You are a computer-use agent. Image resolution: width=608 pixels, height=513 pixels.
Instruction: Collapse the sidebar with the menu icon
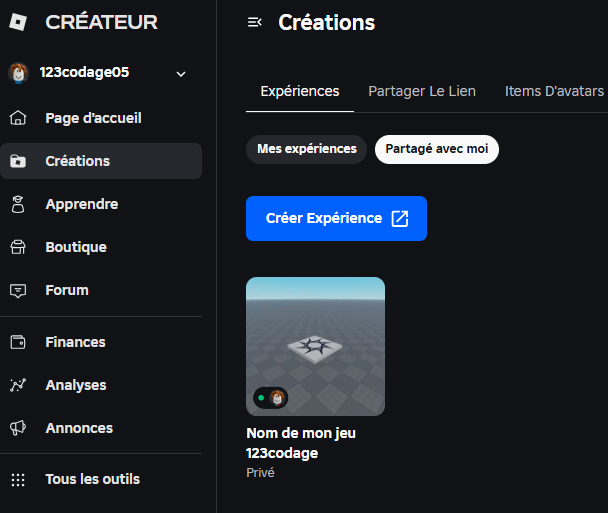tap(254, 22)
